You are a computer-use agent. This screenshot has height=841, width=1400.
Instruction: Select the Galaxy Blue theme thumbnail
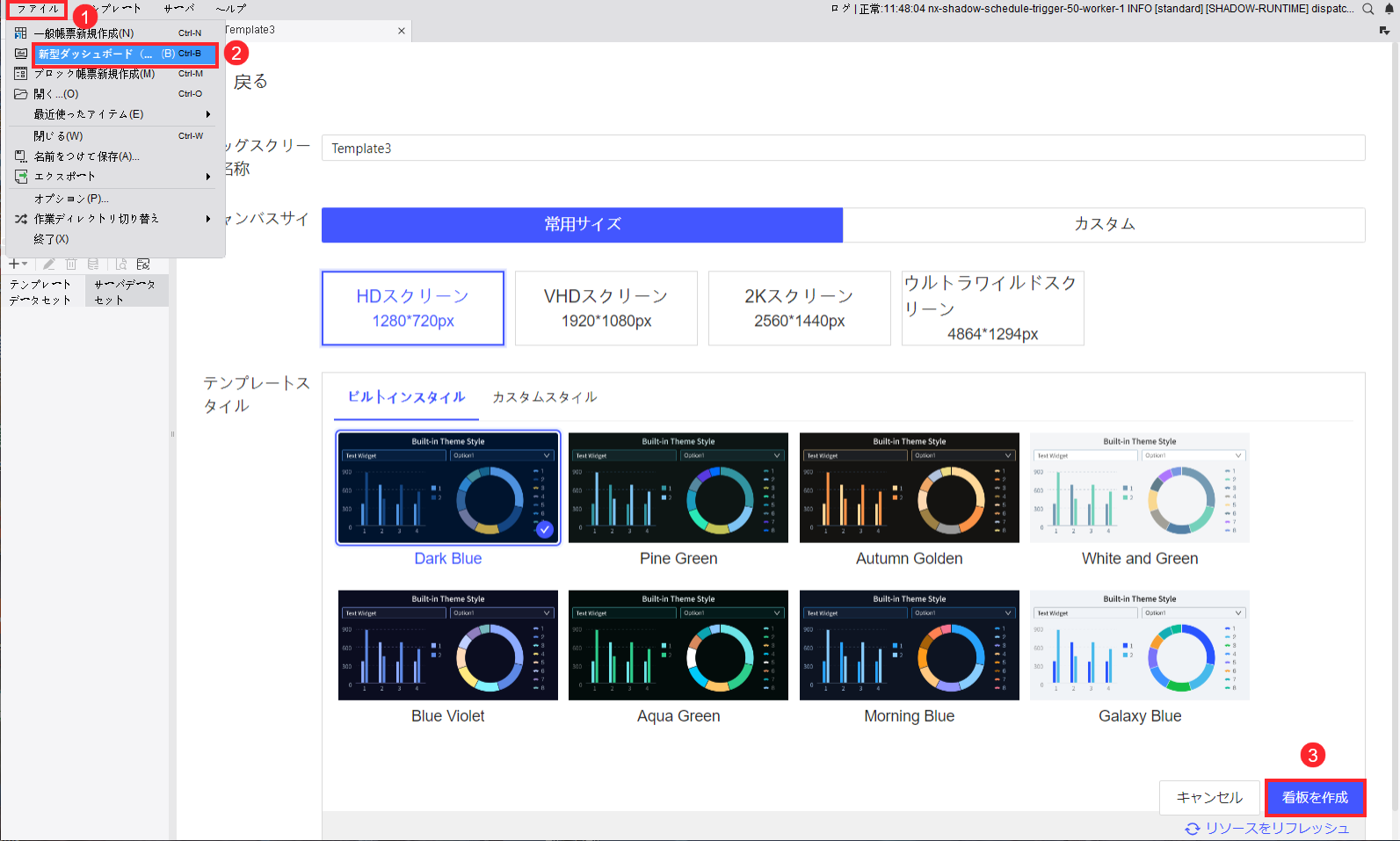click(1140, 645)
